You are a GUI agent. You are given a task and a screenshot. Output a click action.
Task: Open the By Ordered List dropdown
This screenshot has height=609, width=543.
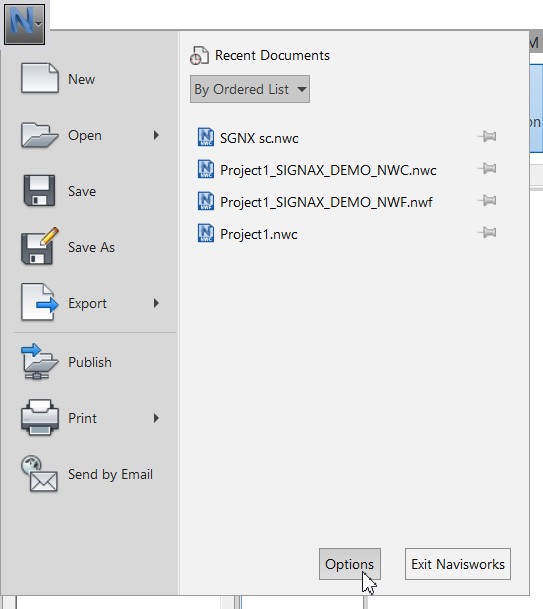250,89
